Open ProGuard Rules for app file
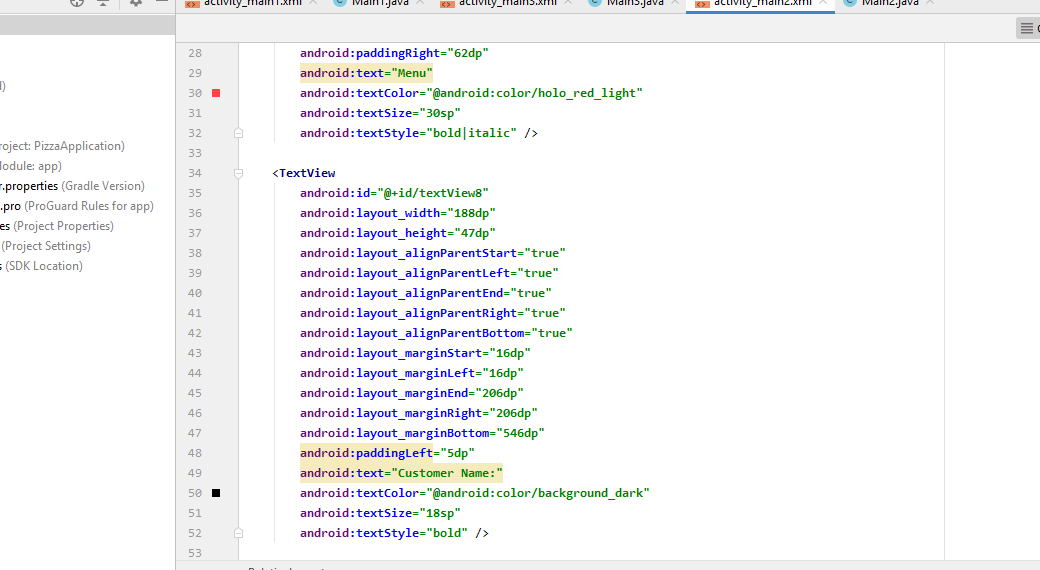This screenshot has height=570, width=1040. [77, 206]
